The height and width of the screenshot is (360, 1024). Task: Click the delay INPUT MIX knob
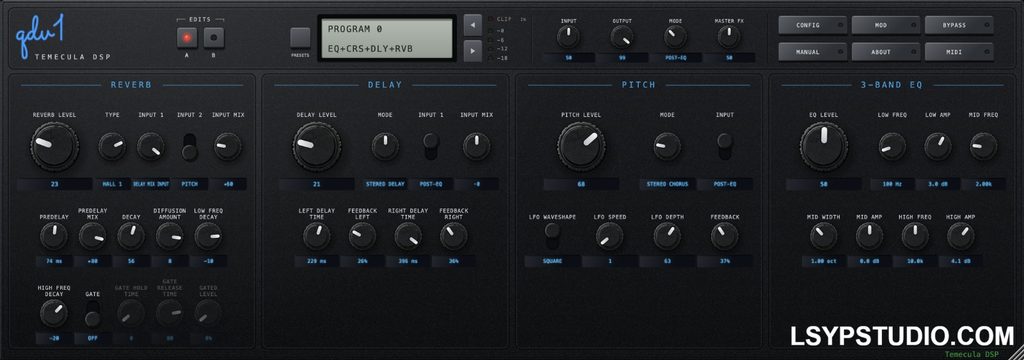pyautogui.click(x=477, y=146)
